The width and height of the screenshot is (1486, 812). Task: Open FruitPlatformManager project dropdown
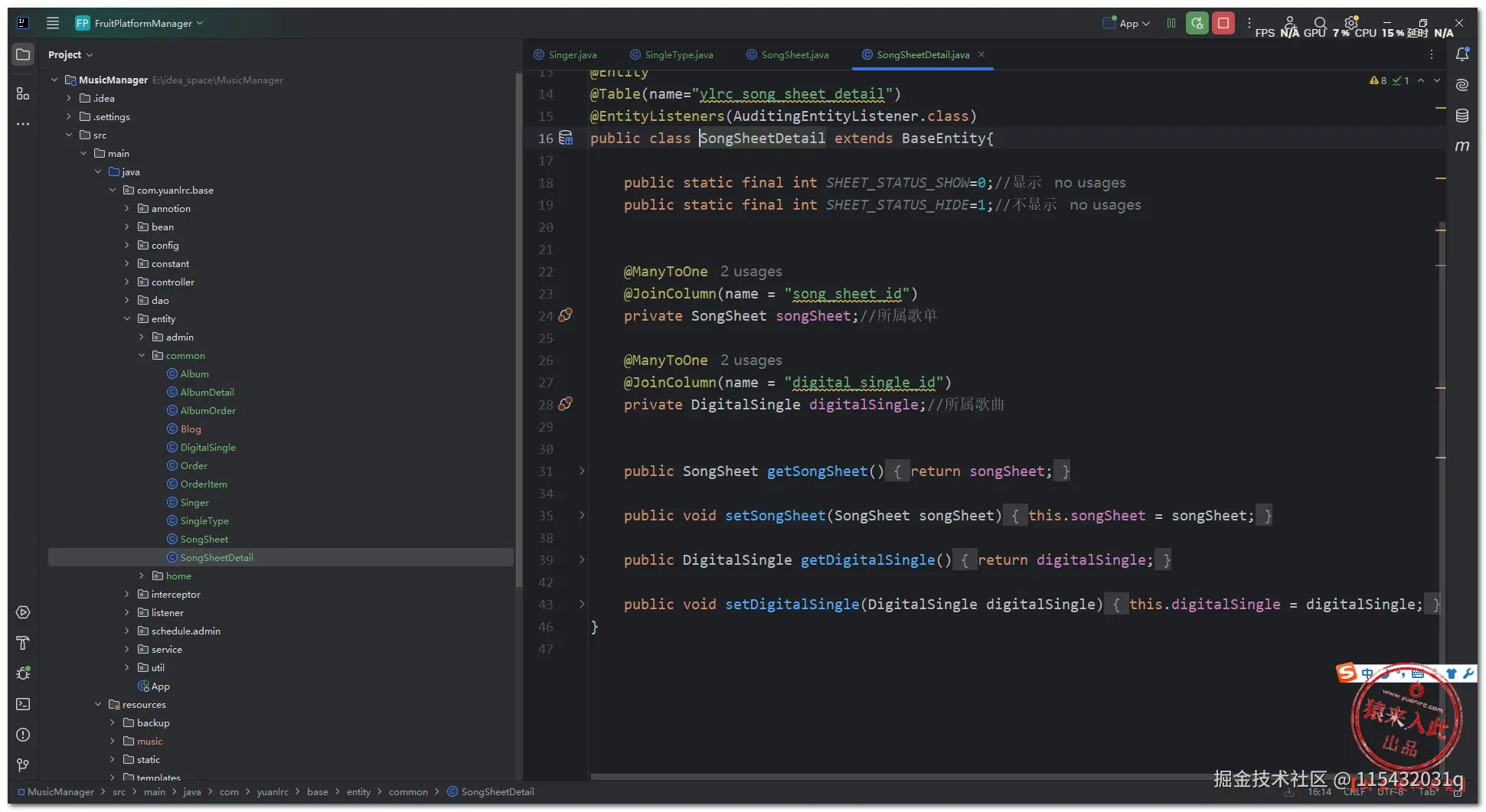point(139,23)
